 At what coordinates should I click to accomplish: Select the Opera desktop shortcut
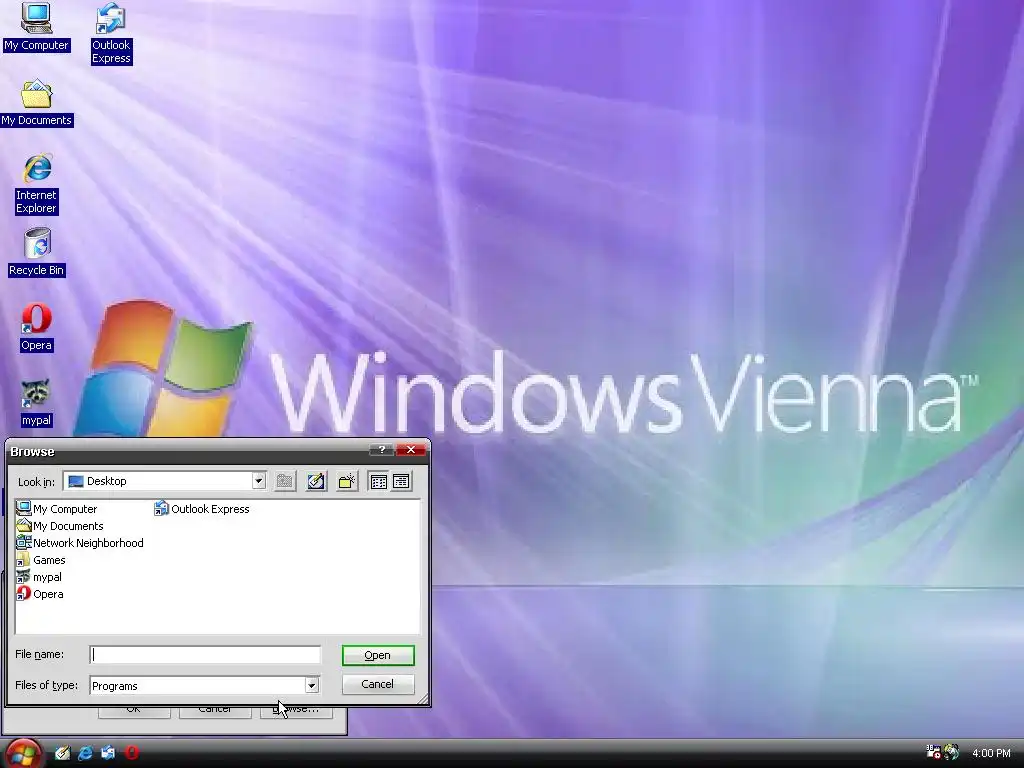(37, 328)
